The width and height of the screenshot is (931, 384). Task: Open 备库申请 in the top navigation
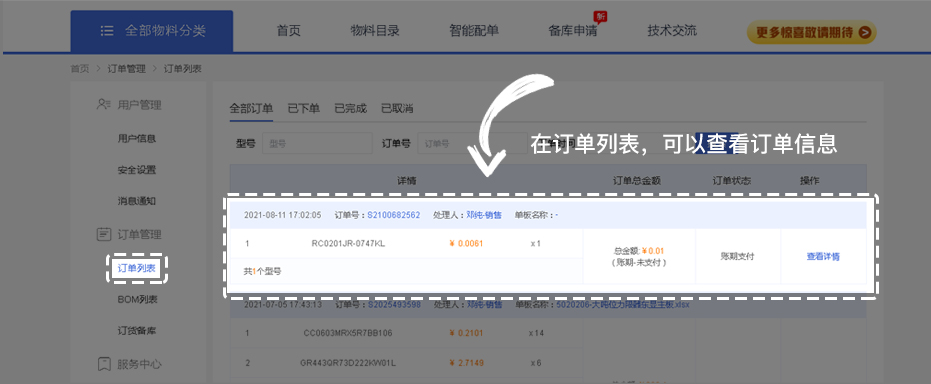click(x=572, y=31)
